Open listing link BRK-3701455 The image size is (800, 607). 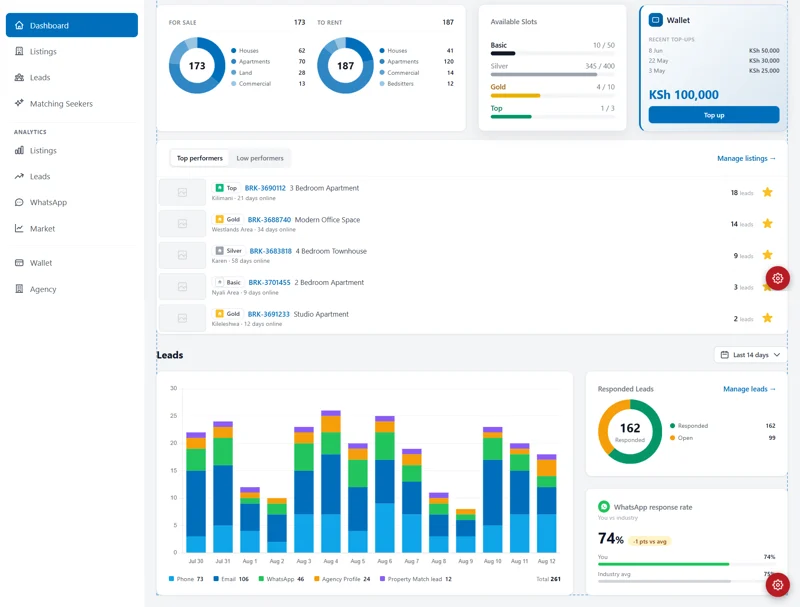pyautogui.click(x=269, y=282)
